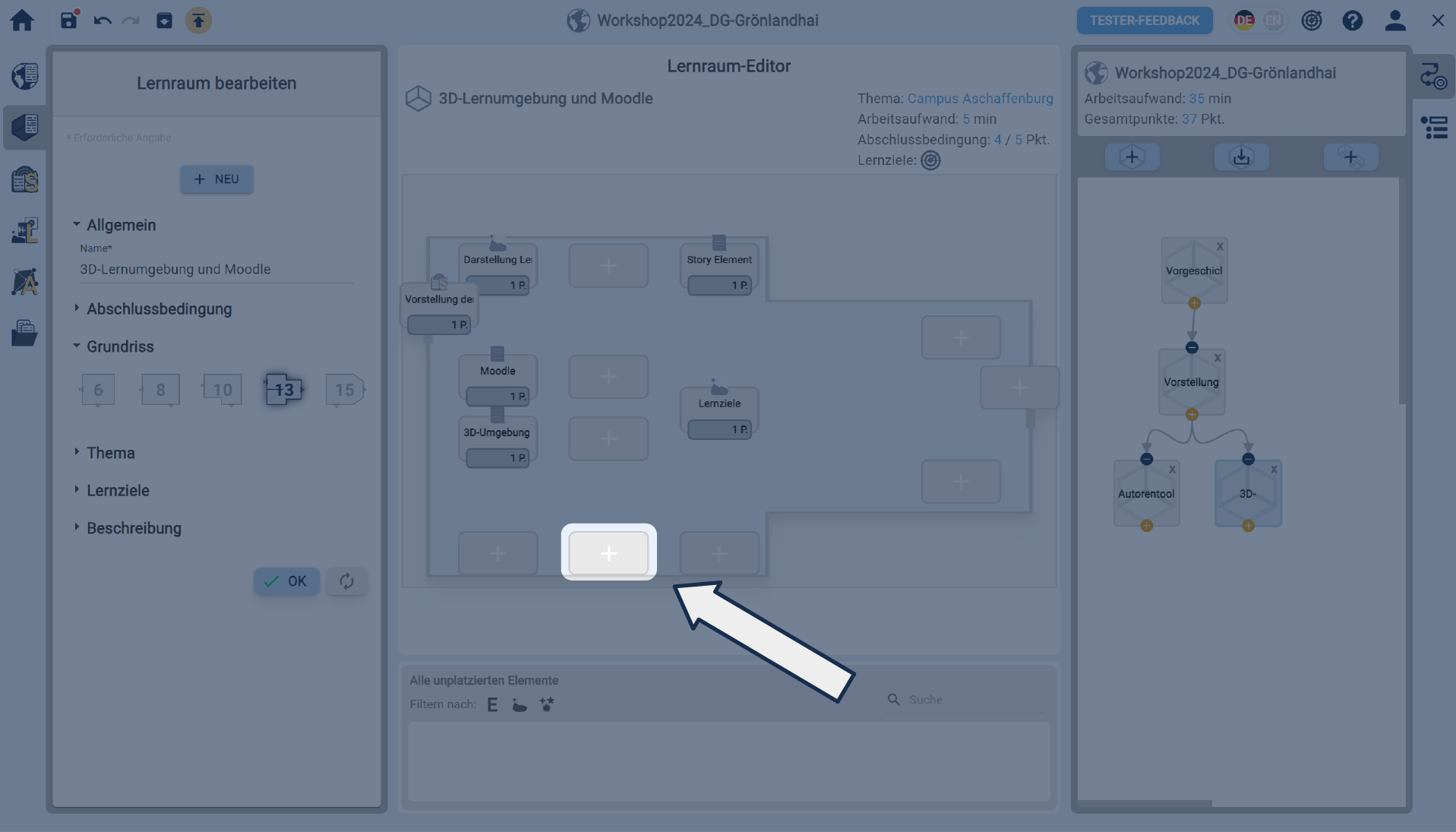Open the learning world tab in left sidebar
Viewport: 1456px width, 832px height.
tap(25, 76)
